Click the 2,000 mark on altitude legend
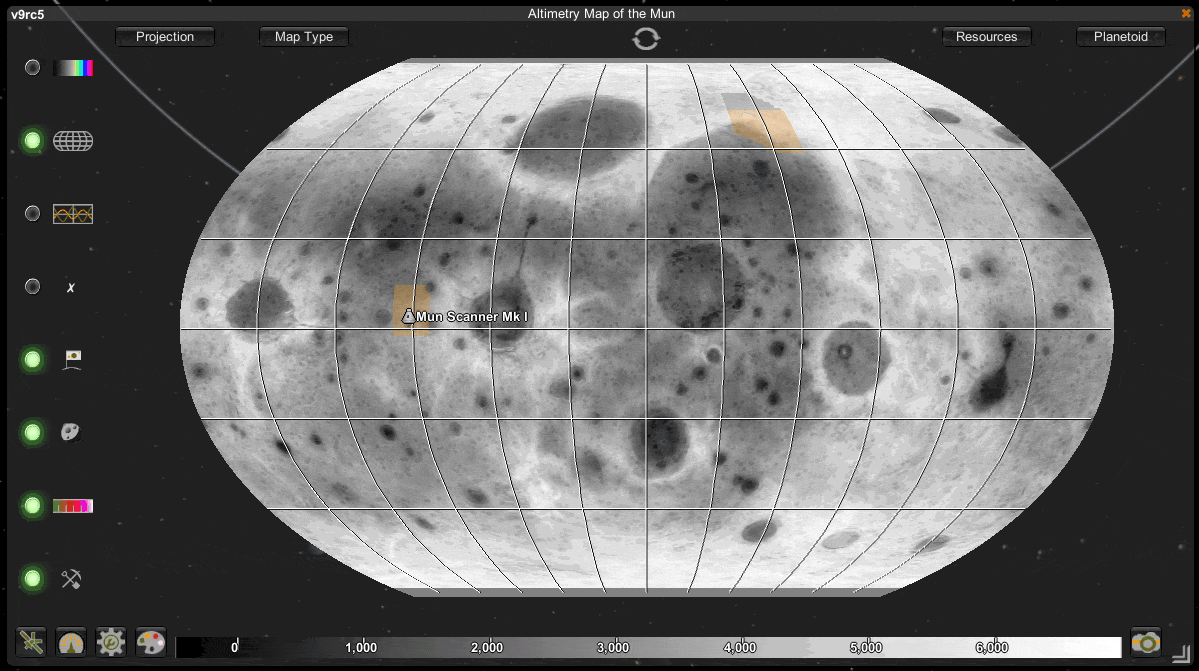Screen dimensions: 1199x671 (487, 647)
